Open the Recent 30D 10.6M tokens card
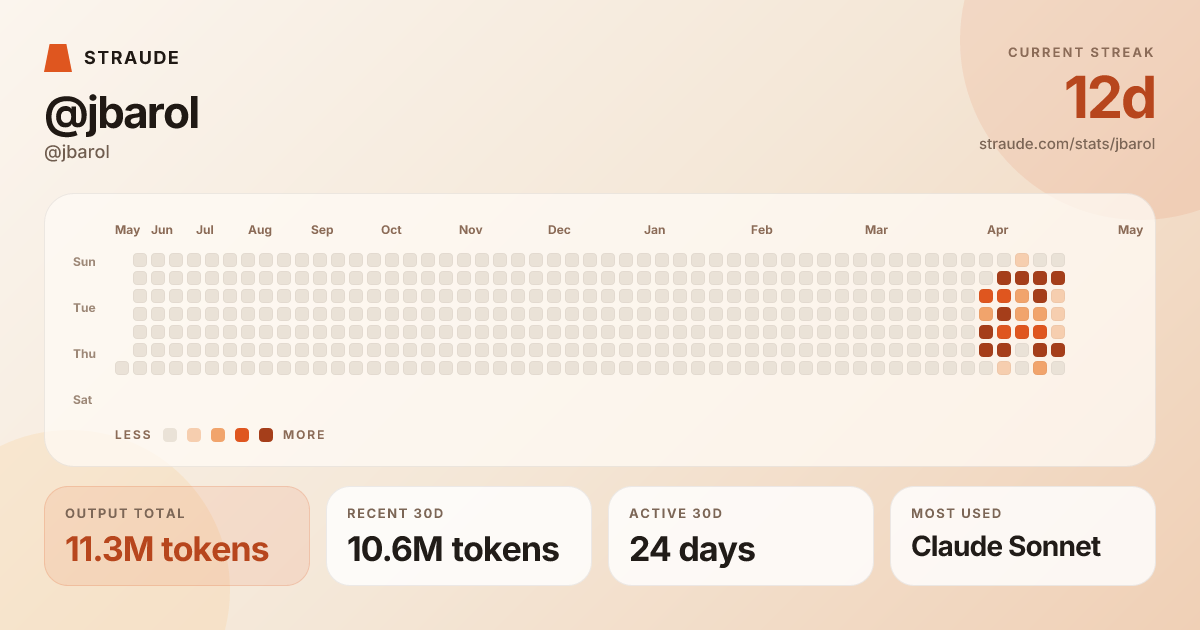Viewport: 1200px width, 630px height. pos(459,536)
